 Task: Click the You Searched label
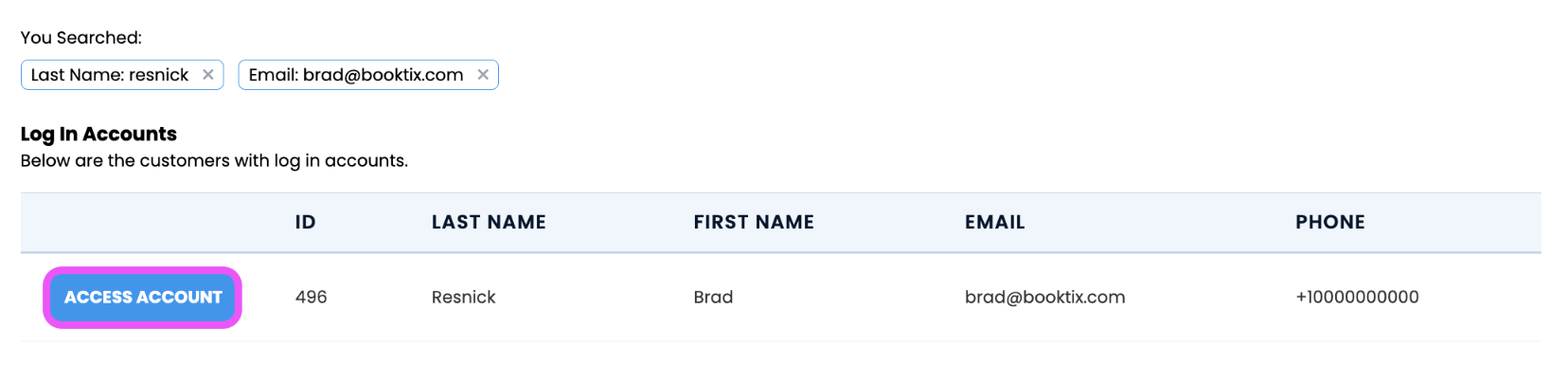[81, 38]
